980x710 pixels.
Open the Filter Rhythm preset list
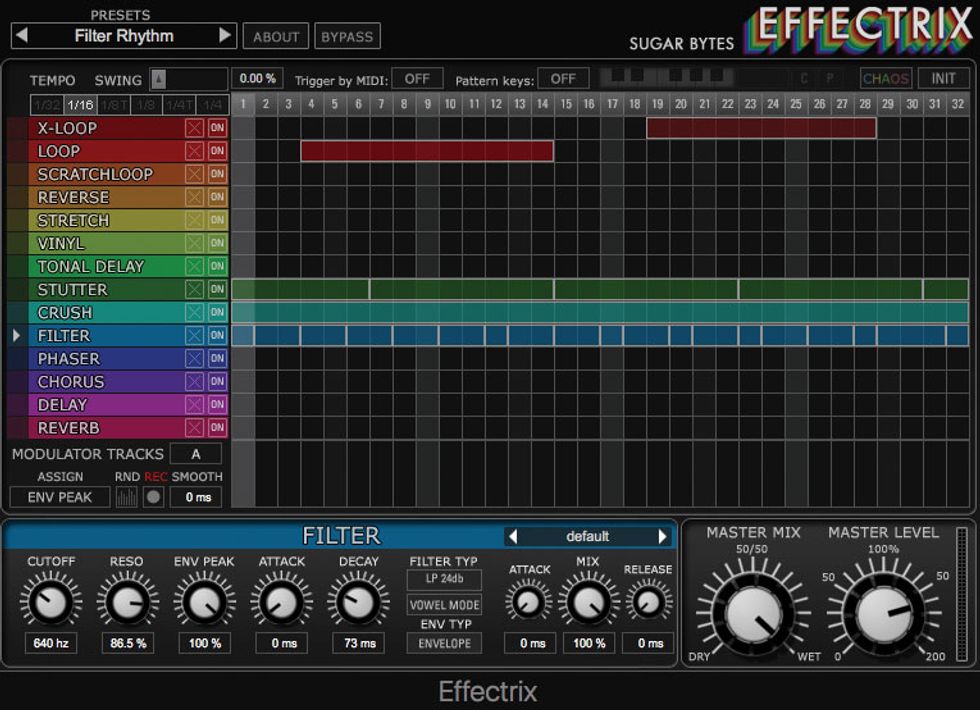(124, 36)
